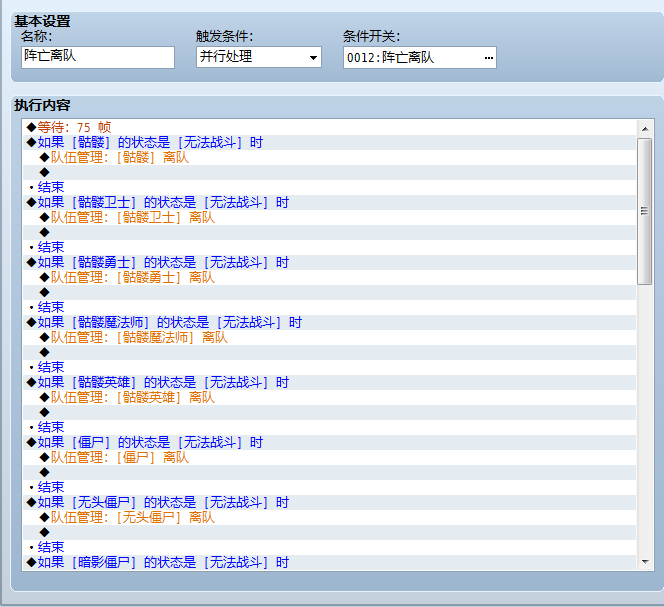The height and width of the screenshot is (607, 664).
Task: Select the 队伍管理：[无头僵尸] 离队 line
Action: click(x=329, y=517)
